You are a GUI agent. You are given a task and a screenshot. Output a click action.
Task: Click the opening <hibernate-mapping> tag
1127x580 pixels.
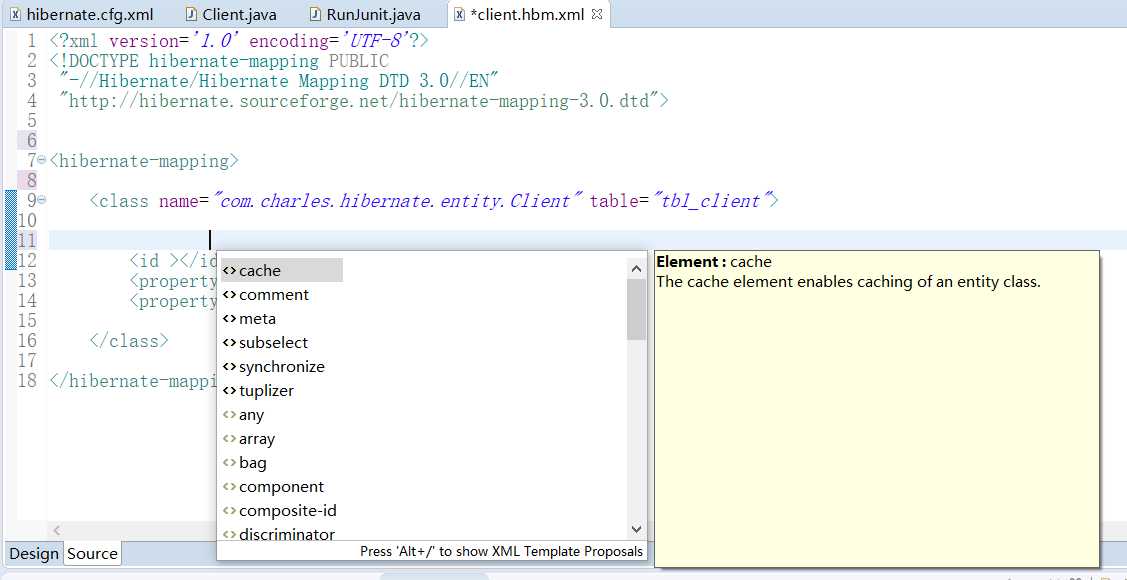click(x=144, y=160)
